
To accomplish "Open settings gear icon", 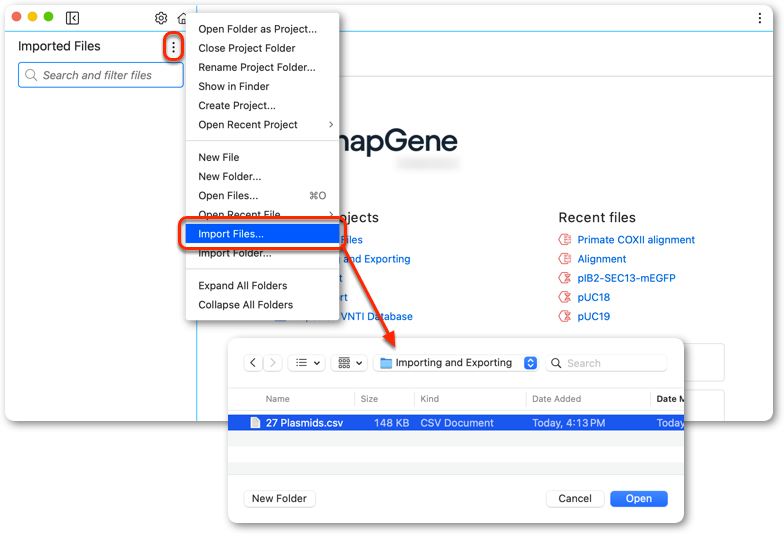I will (x=161, y=18).
